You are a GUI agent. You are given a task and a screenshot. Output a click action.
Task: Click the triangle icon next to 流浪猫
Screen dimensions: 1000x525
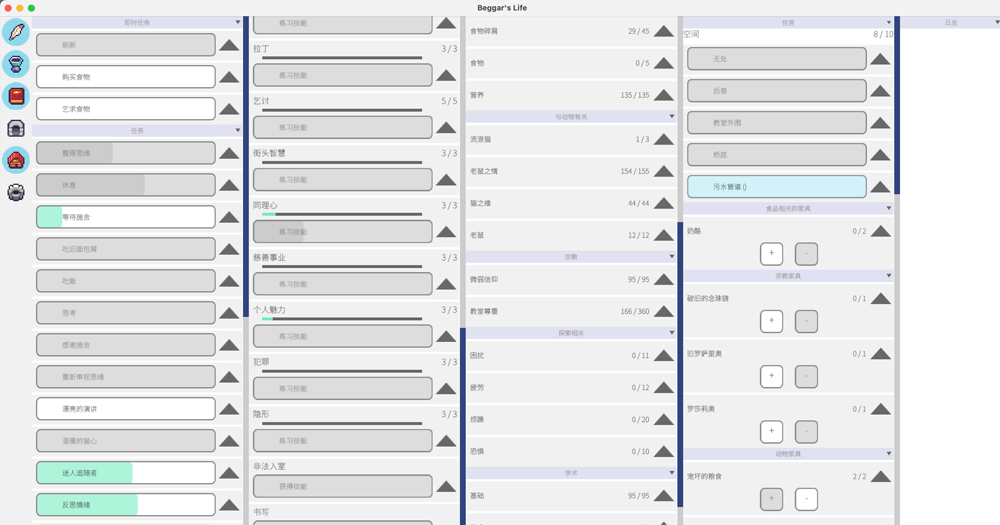pyautogui.click(x=663, y=140)
